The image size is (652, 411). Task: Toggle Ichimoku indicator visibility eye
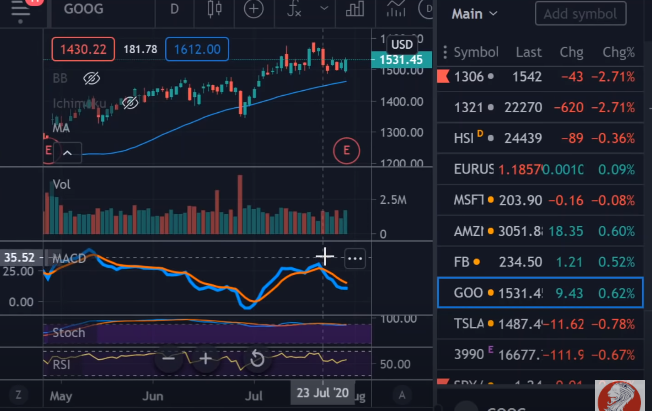click(x=130, y=103)
